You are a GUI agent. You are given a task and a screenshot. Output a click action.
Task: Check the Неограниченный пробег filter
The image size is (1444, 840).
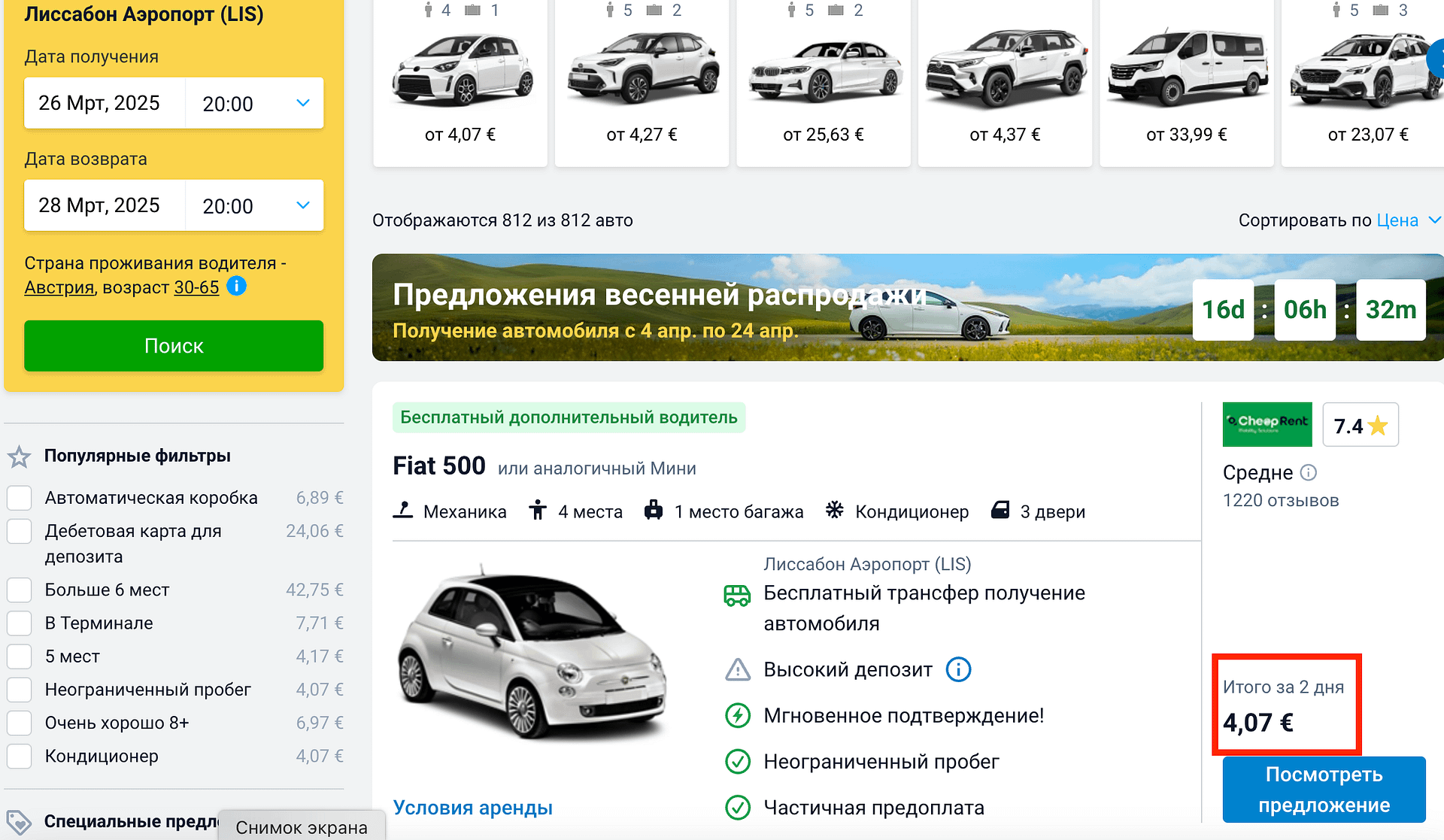pyautogui.click(x=20, y=690)
